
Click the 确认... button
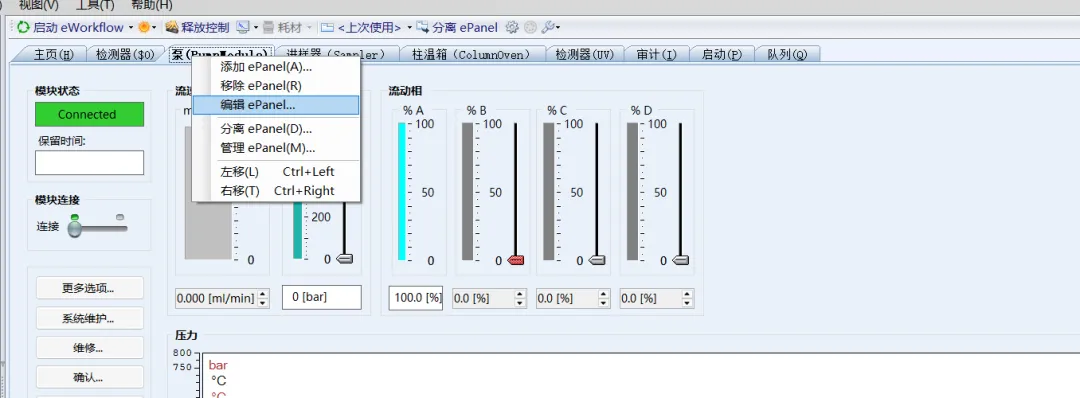89,377
